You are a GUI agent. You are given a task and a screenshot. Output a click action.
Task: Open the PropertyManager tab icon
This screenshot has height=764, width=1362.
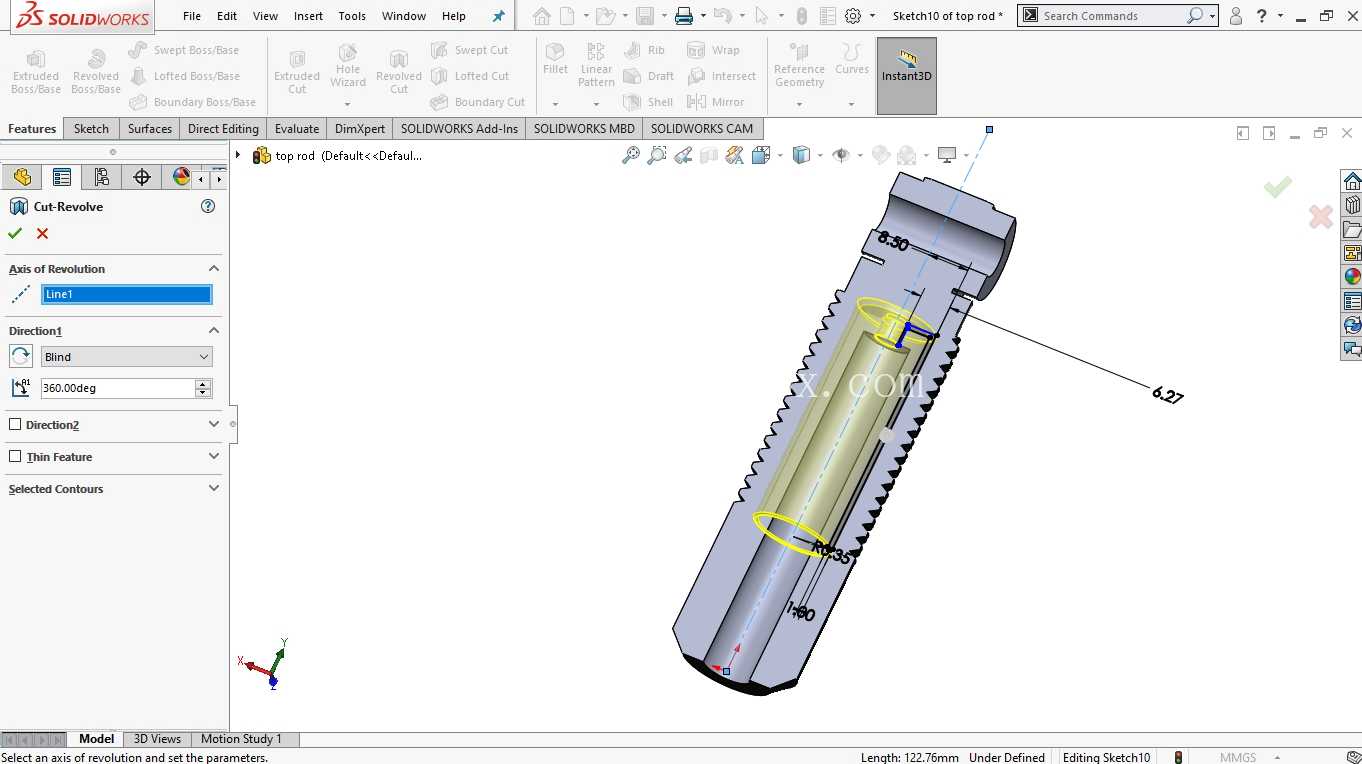(62, 177)
